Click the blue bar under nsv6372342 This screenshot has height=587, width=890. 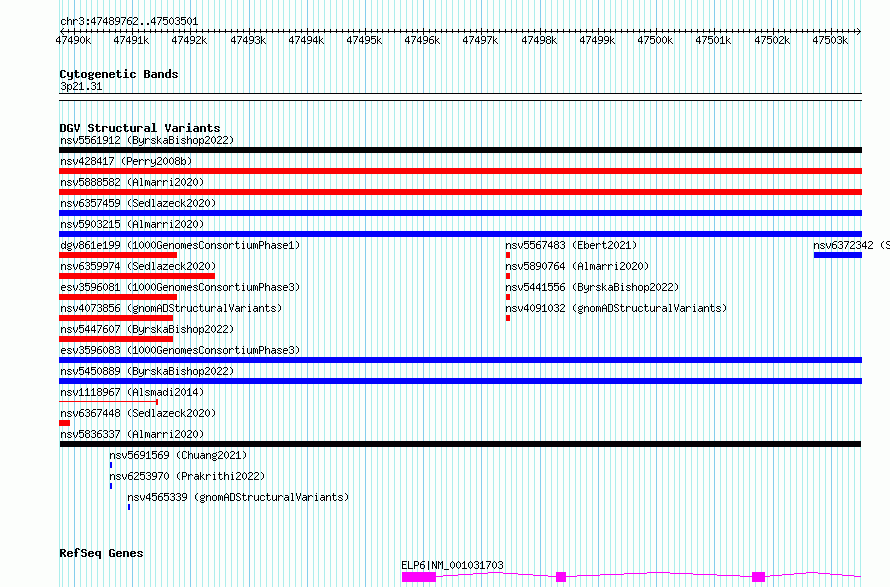pyautogui.click(x=838, y=255)
